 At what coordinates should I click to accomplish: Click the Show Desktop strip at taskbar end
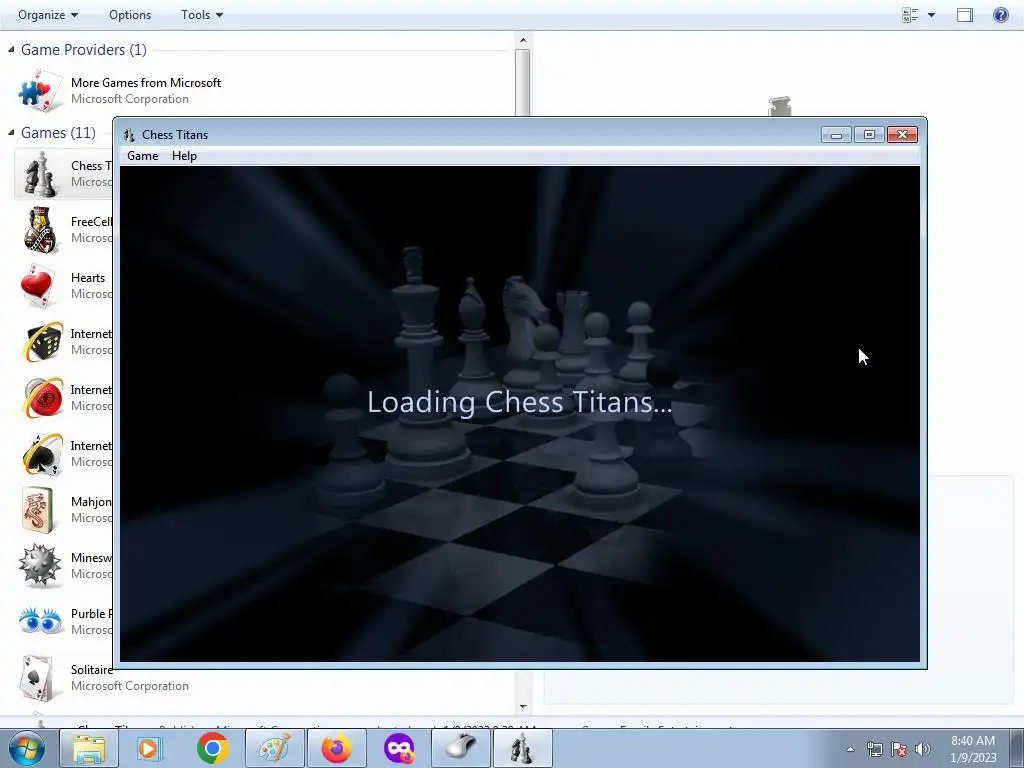[1018, 748]
